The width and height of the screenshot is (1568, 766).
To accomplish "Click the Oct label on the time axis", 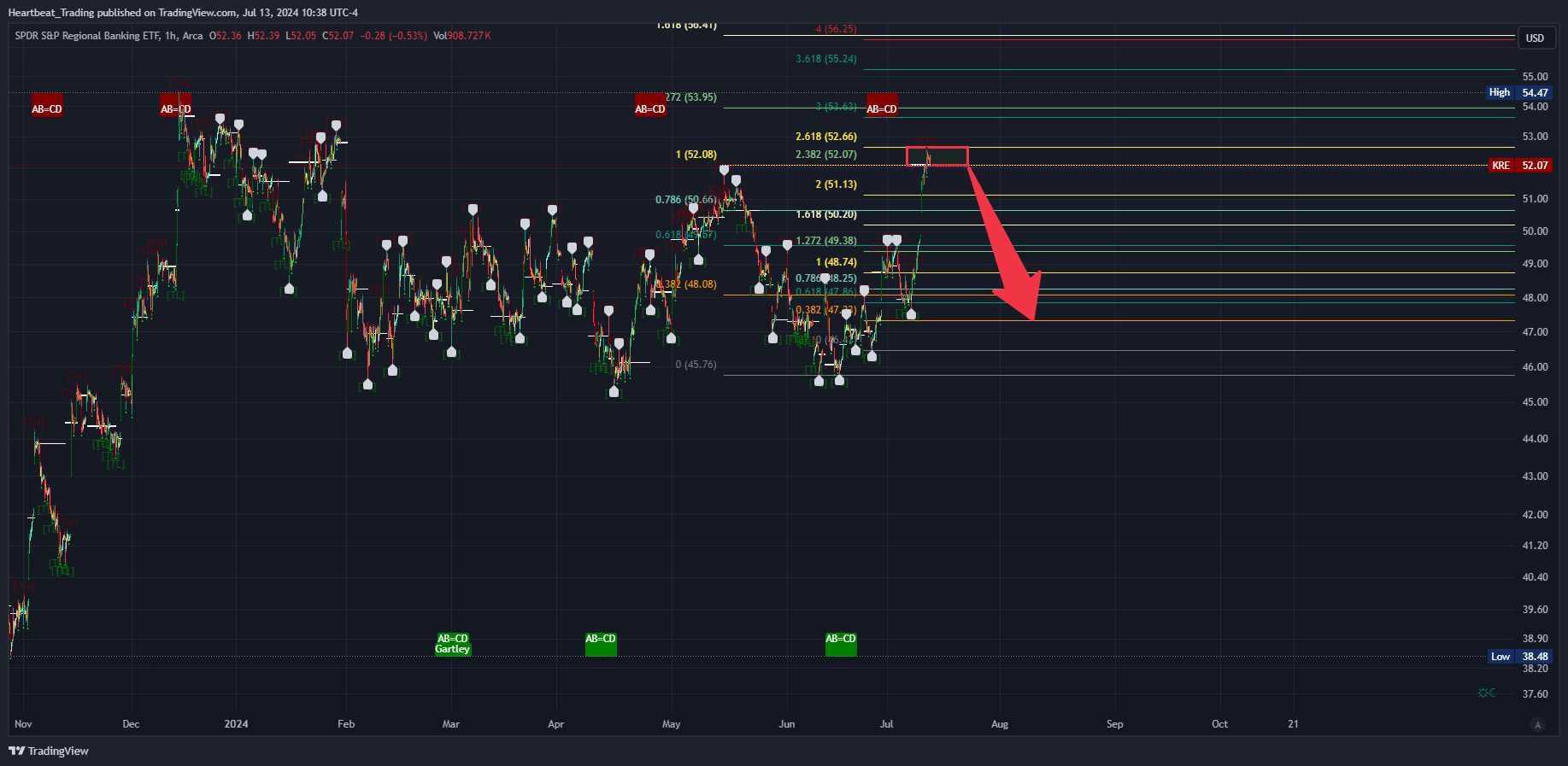I will pyautogui.click(x=1220, y=724).
